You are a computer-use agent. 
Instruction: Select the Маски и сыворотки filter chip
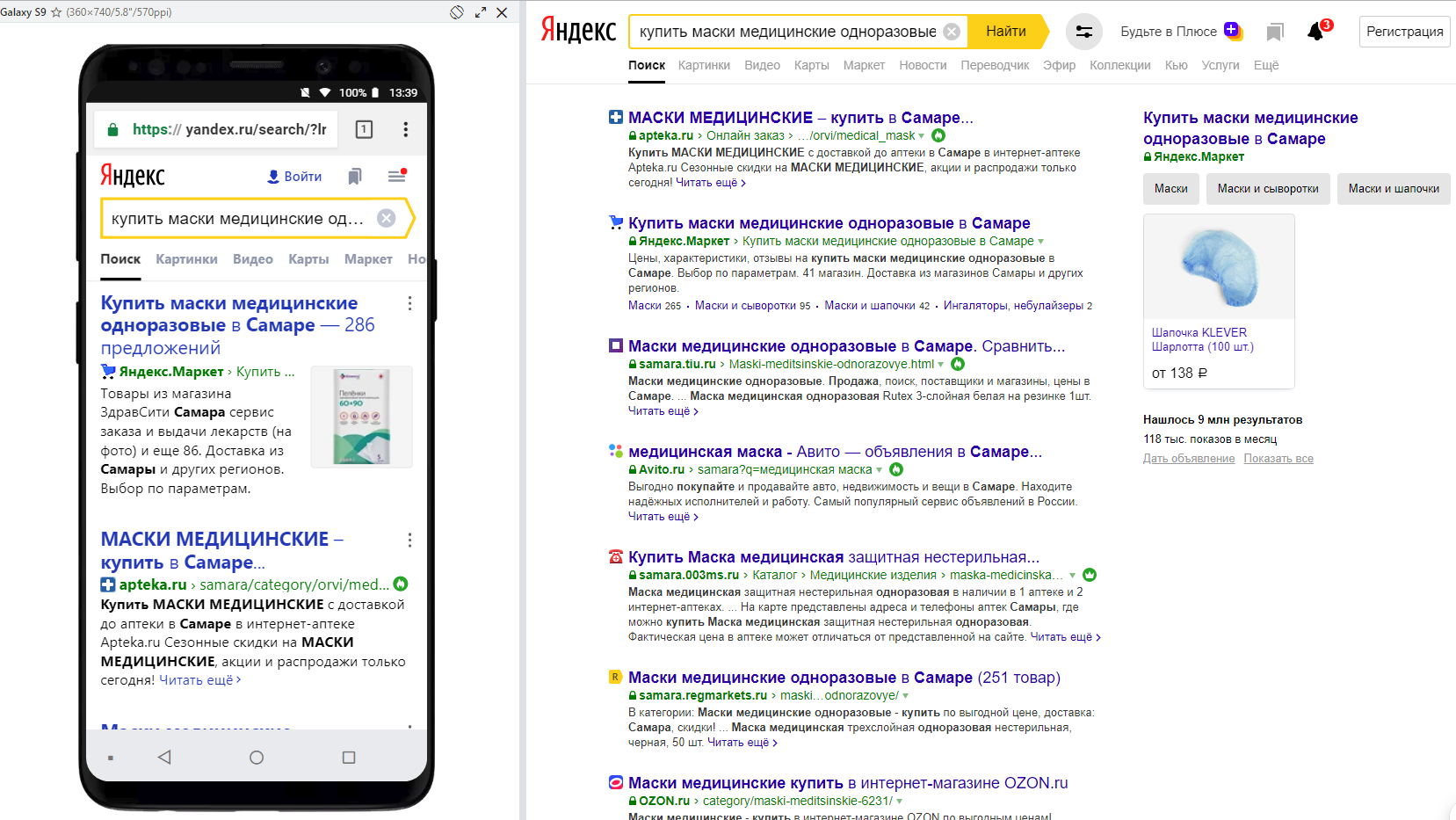[x=1268, y=189]
